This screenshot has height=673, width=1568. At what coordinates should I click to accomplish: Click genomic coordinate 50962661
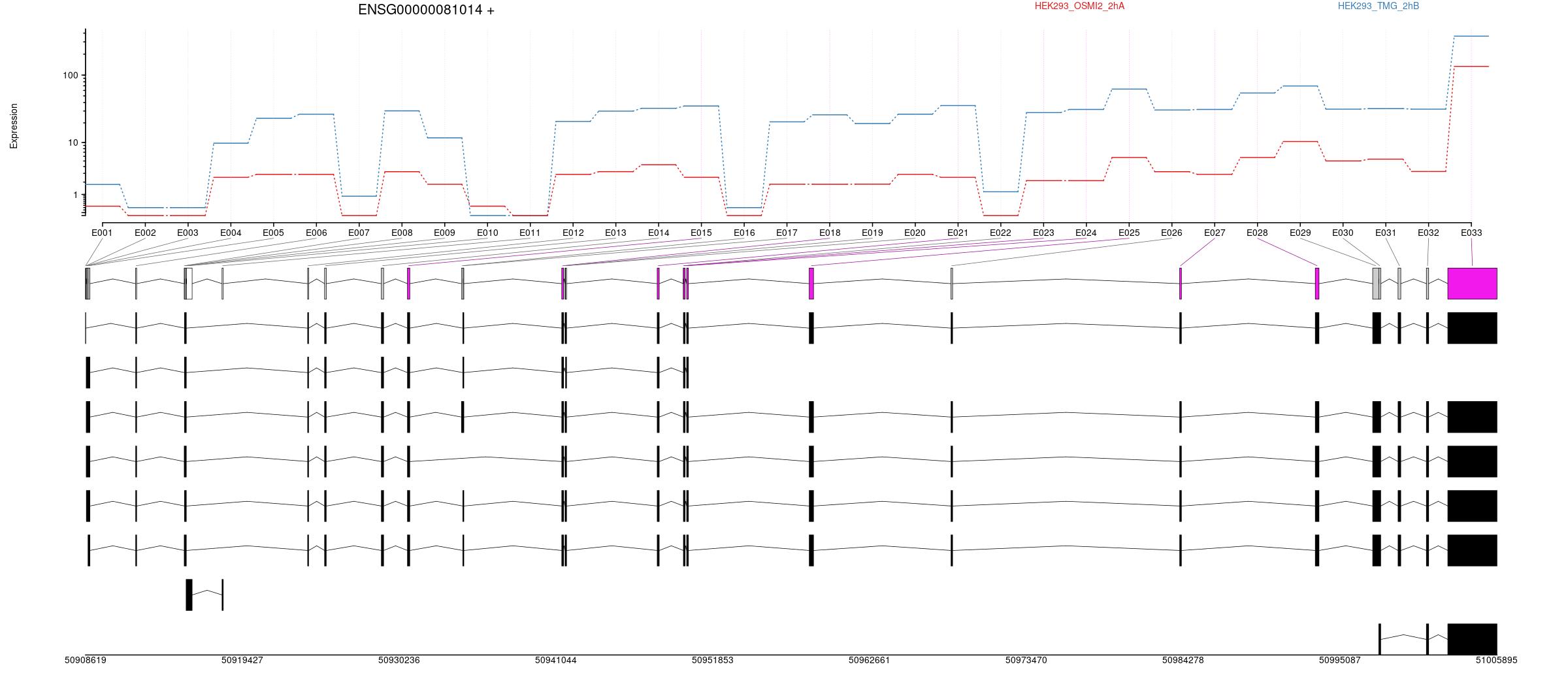click(x=870, y=660)
